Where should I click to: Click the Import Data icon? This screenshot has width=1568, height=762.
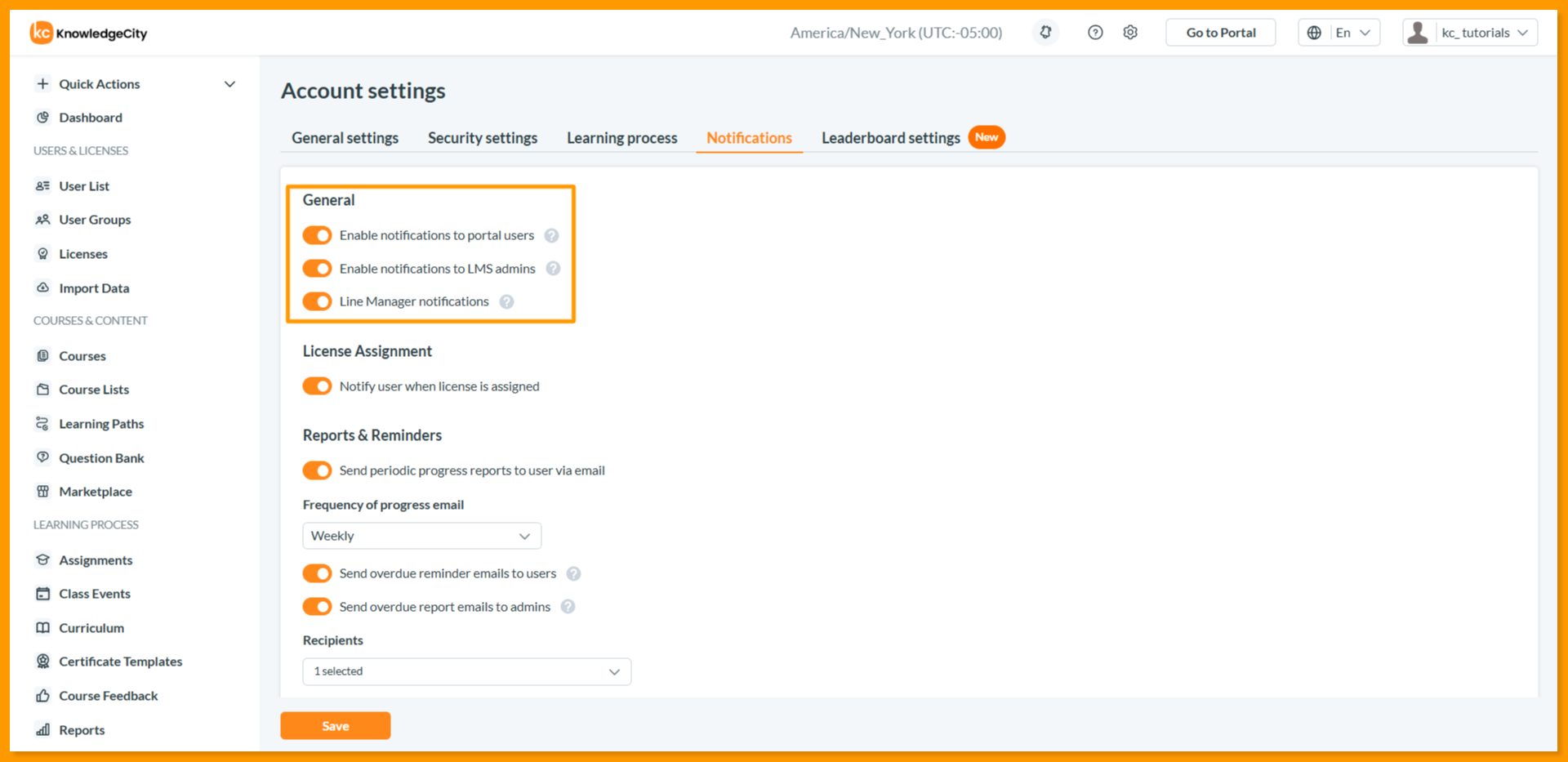click(x=43, y=287)
